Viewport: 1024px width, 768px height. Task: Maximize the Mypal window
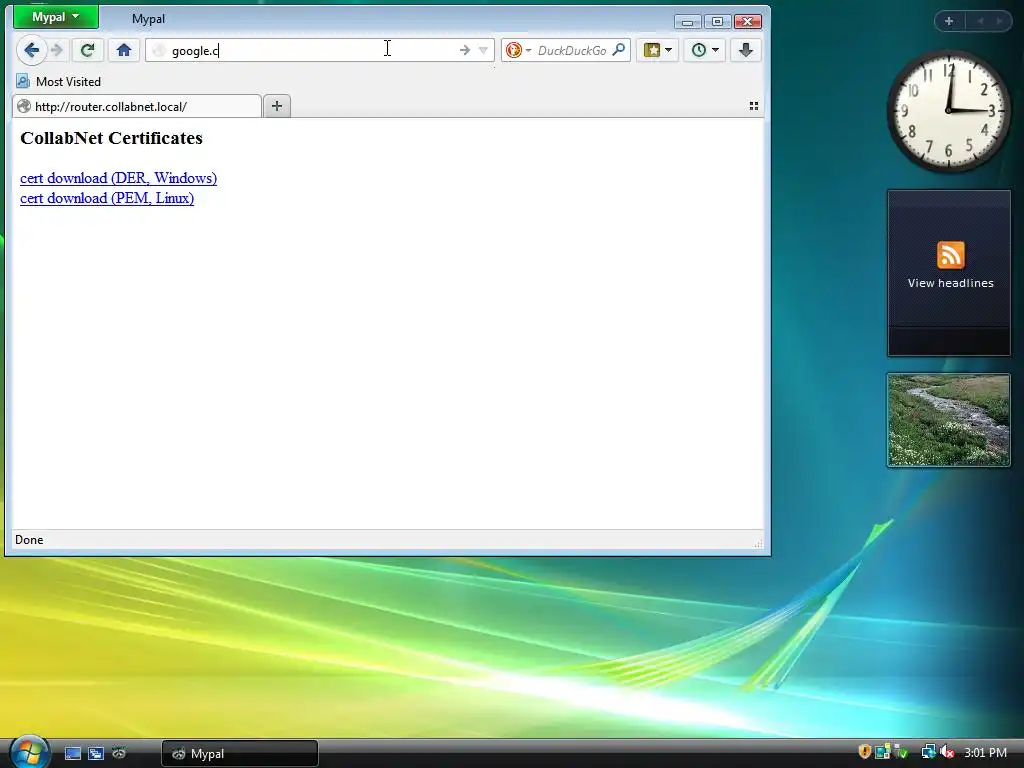[717, 22]
